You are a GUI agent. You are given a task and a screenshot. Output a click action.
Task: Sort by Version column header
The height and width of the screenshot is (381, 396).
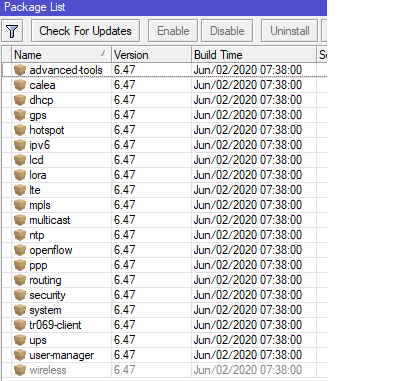pos(151,55)
